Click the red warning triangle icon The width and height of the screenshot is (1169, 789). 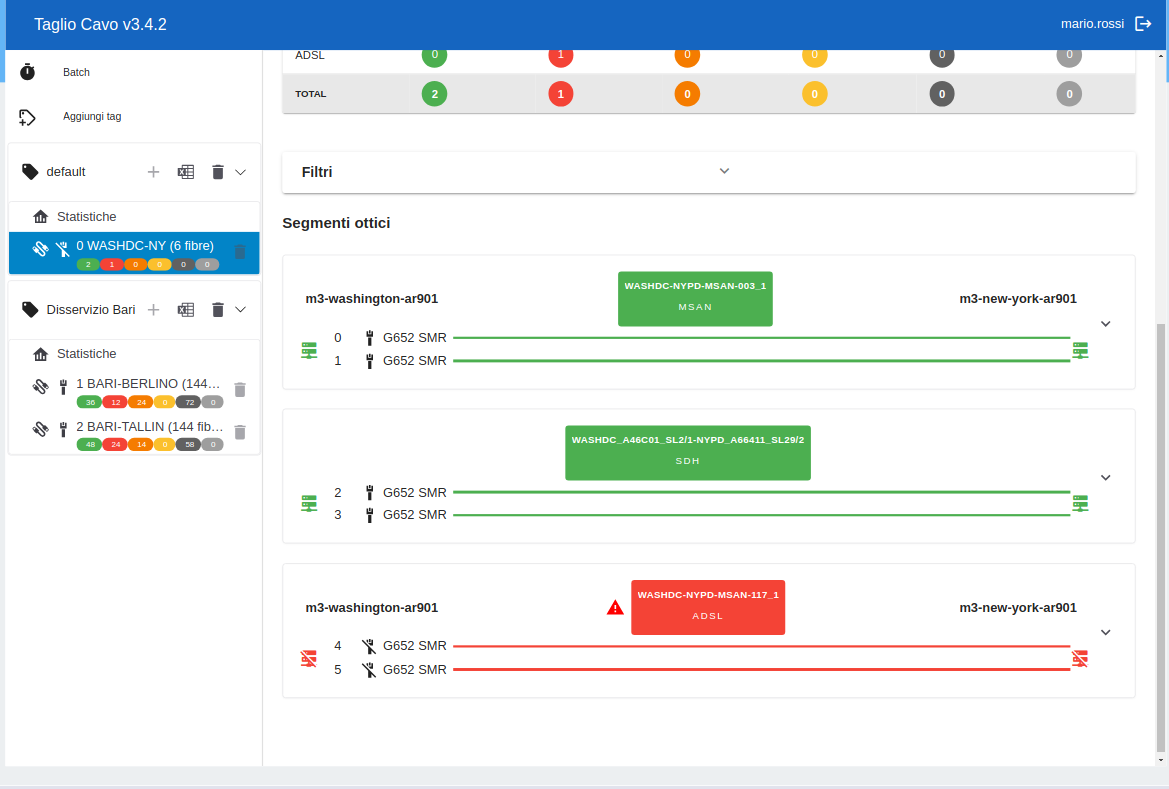point(615,607)
